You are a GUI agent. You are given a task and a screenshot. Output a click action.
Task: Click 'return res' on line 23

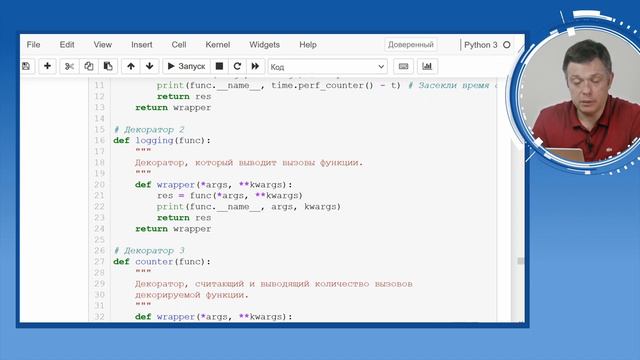(x=184, y=218)
